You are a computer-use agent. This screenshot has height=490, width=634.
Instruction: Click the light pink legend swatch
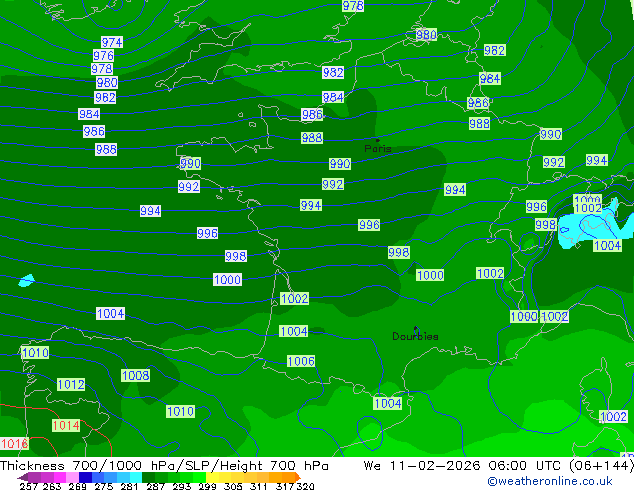tap(72, 477)
